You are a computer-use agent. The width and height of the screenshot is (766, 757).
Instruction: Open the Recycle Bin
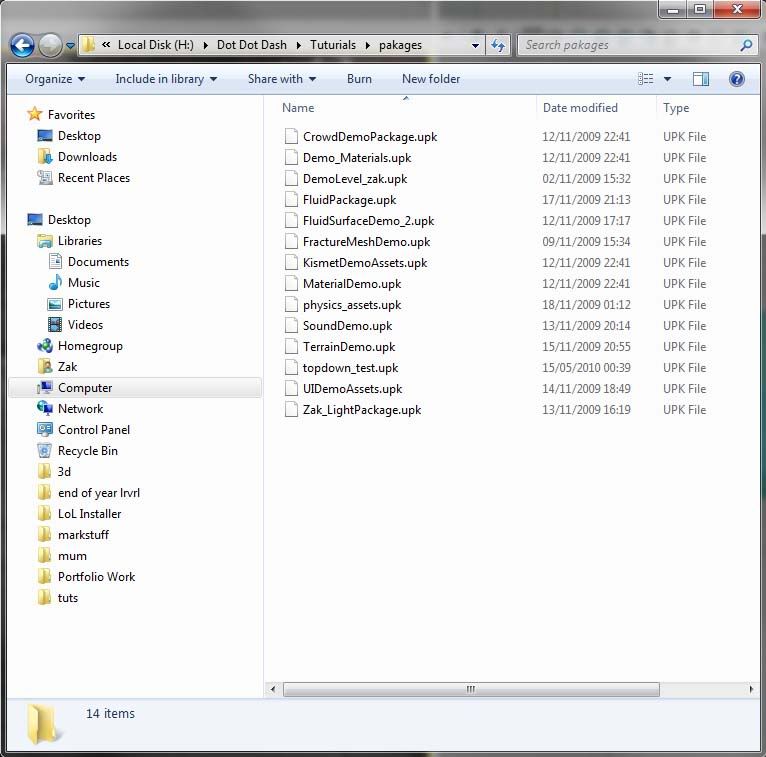click(x=78, y=451)
